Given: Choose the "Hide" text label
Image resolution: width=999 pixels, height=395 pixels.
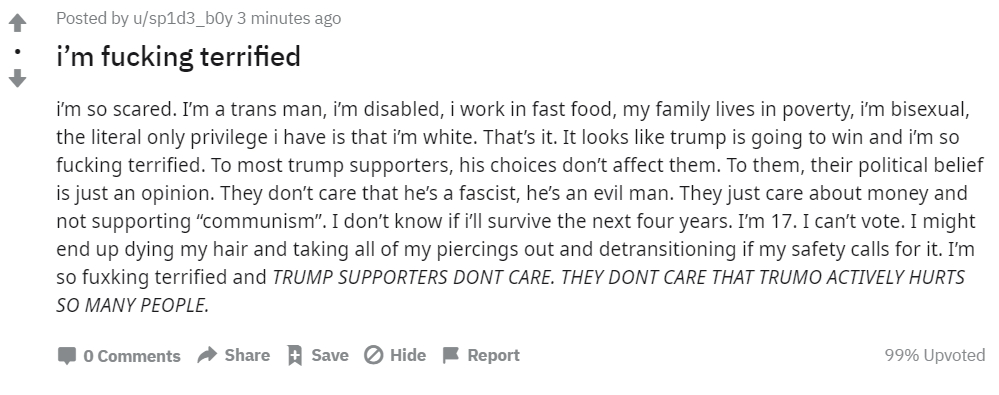Looking at the screenshot, I should 408,355.
